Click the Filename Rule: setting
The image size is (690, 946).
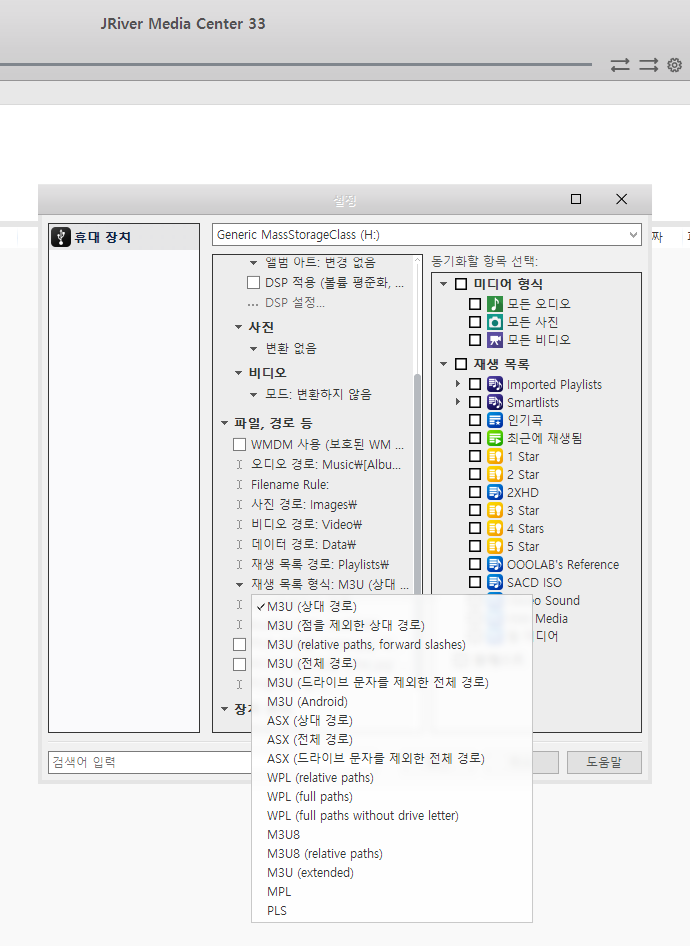click(x=290, y=484)
